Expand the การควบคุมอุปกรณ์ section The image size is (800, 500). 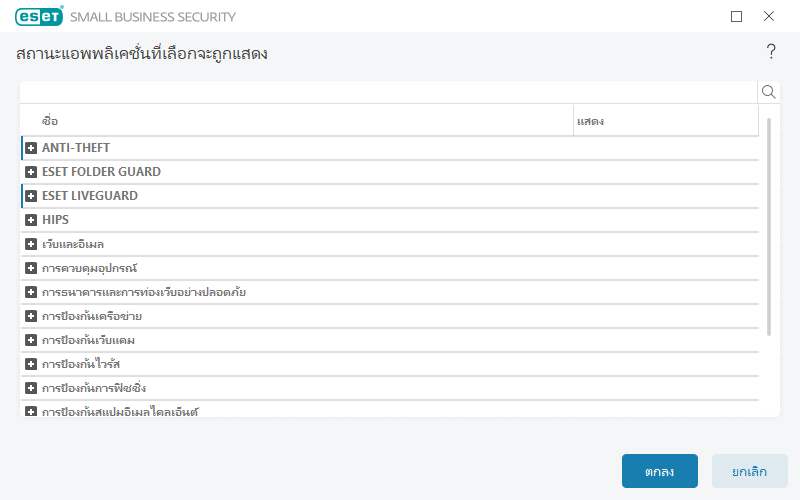31,268
